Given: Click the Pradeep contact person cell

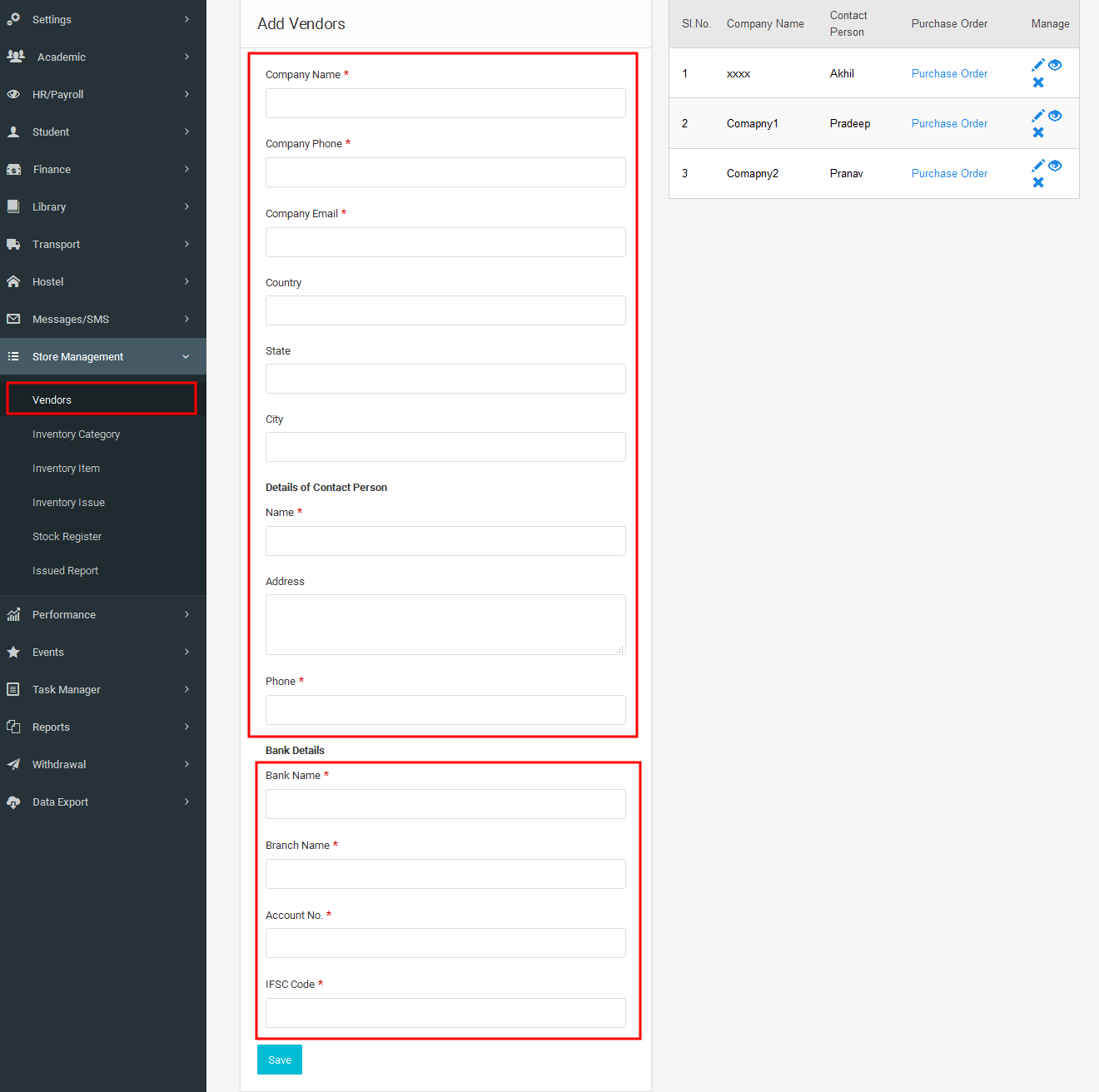Looking at the screenshot, I should (x=850, y=123).
